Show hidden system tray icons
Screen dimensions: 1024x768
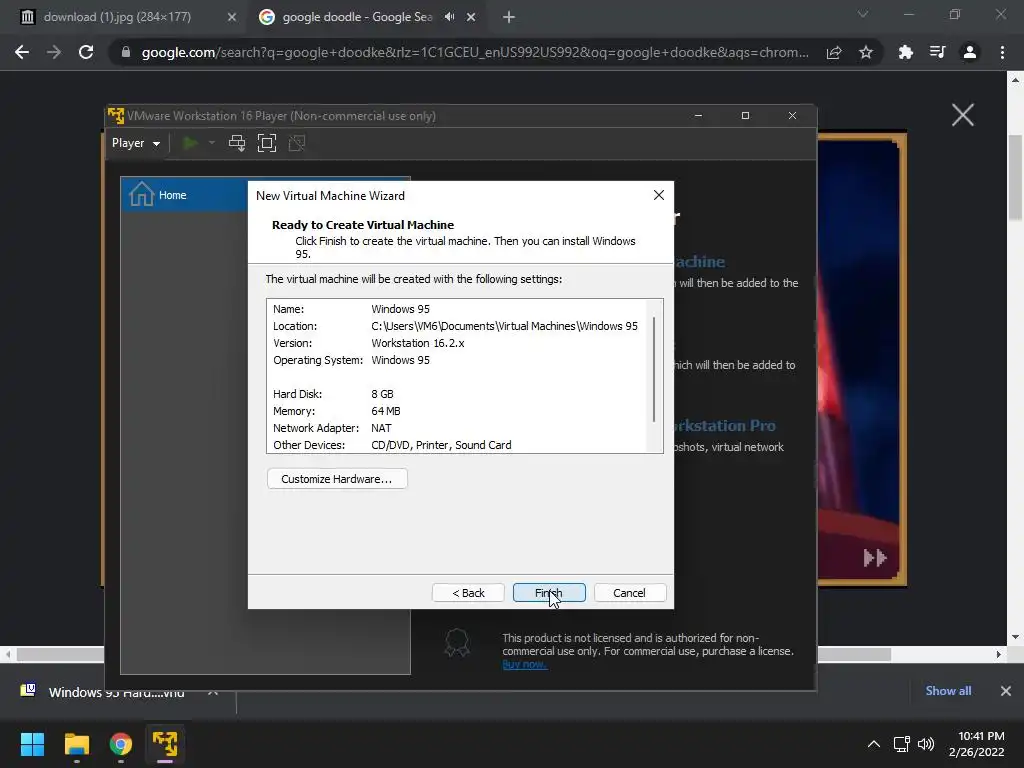(873, 744)
